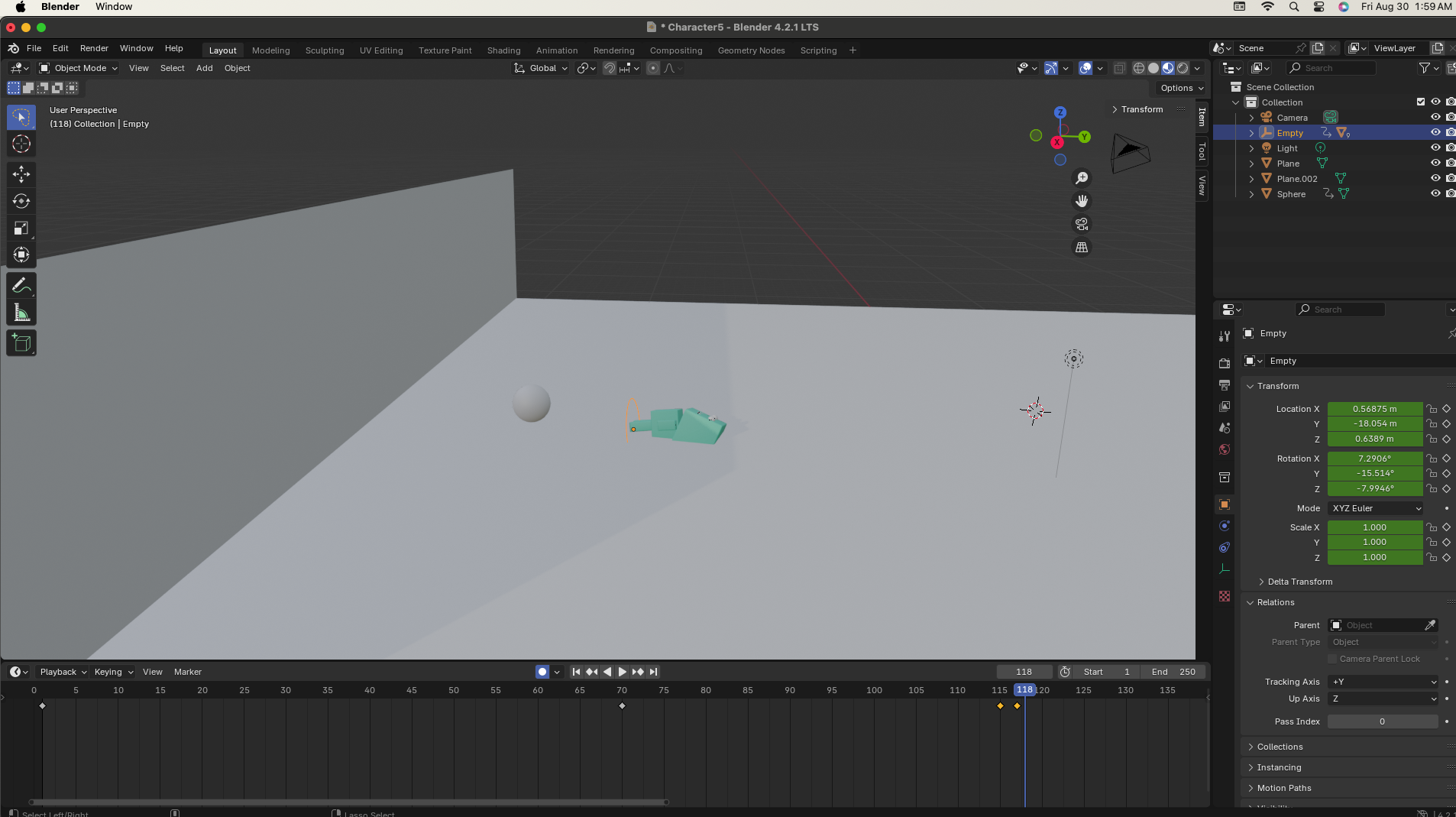Screen dimensions: 1456x817
Task: Toggle lock on Location X
Action: coord(1432,409)
